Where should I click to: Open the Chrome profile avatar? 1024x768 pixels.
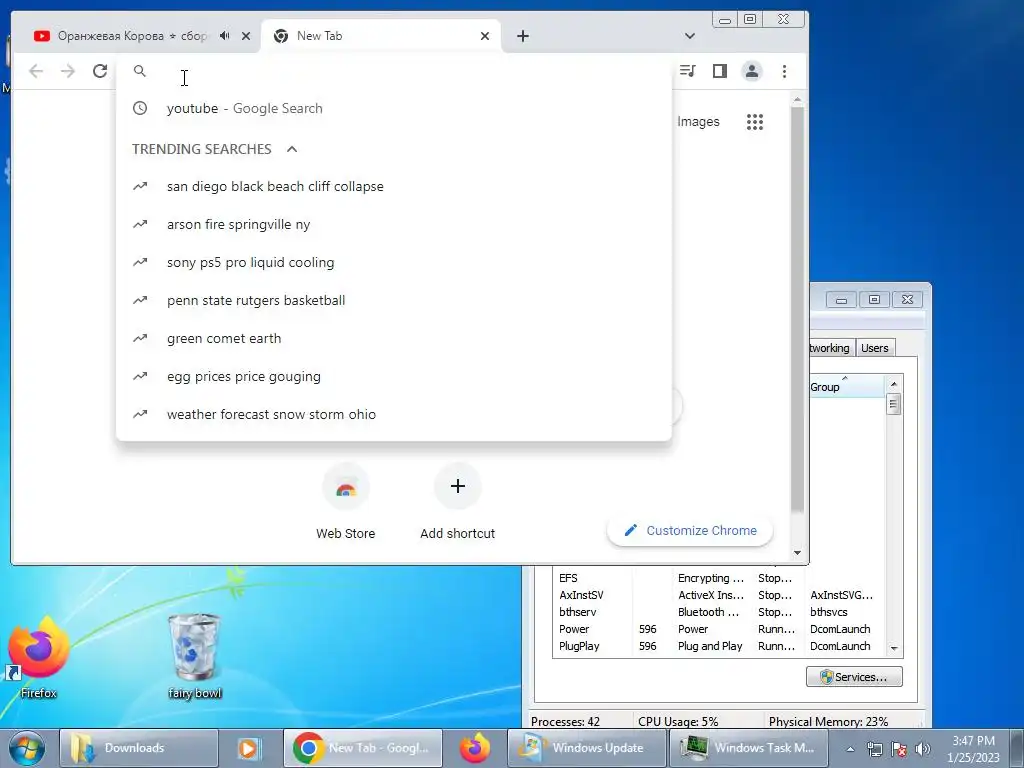tap(752, 71)
